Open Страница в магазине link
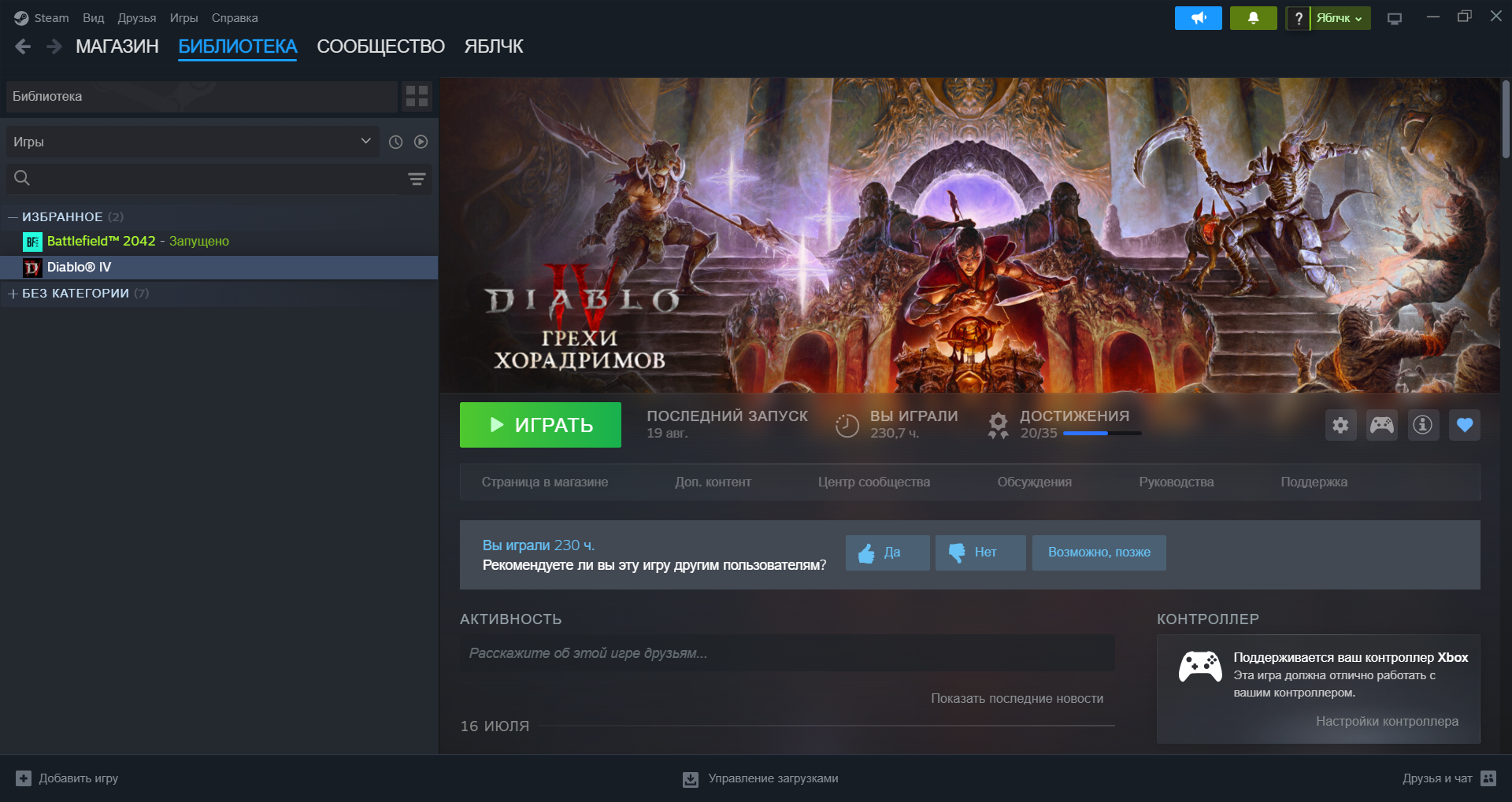This screenshot has height=802, width=1512. point(545,482)
